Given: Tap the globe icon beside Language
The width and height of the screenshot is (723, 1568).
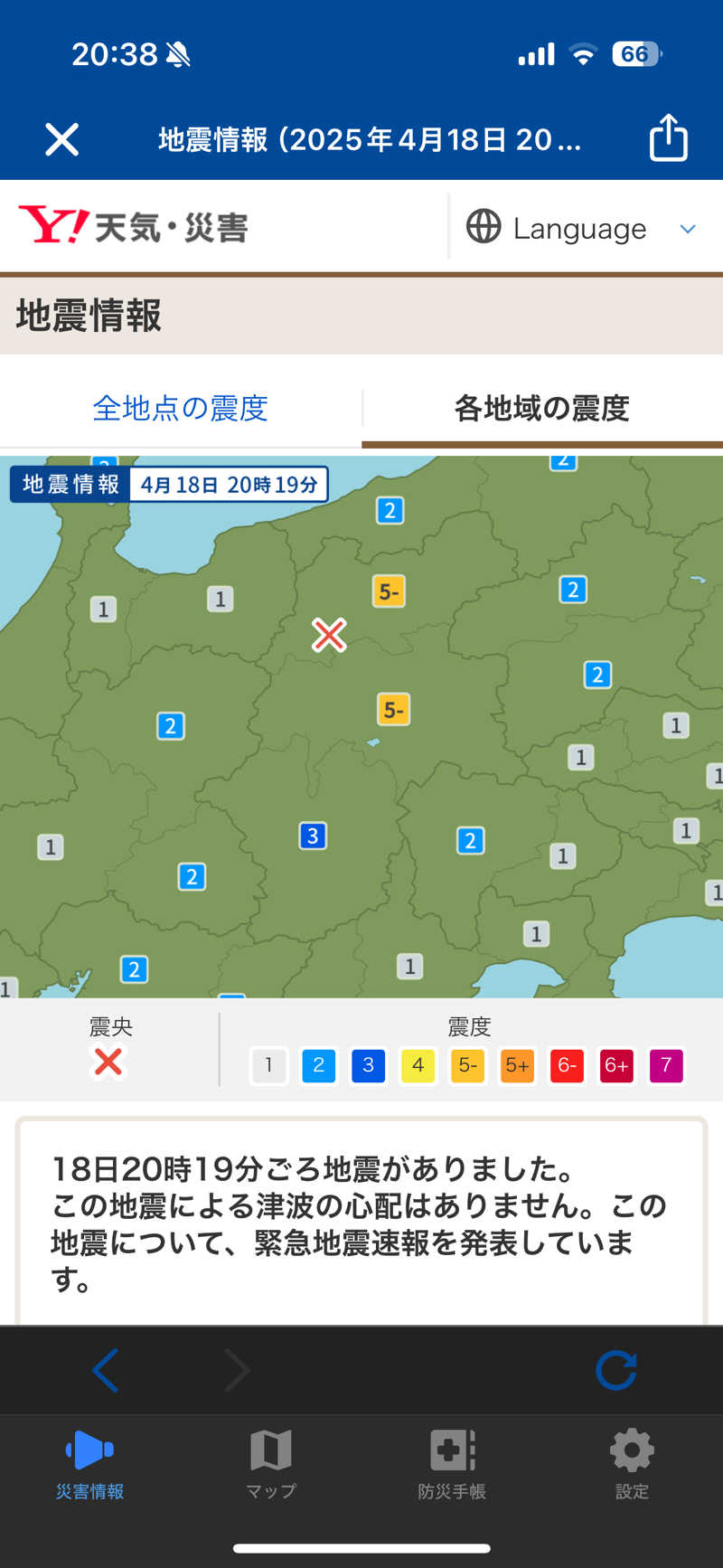Looking at the screenshot, I should (484, 227).
